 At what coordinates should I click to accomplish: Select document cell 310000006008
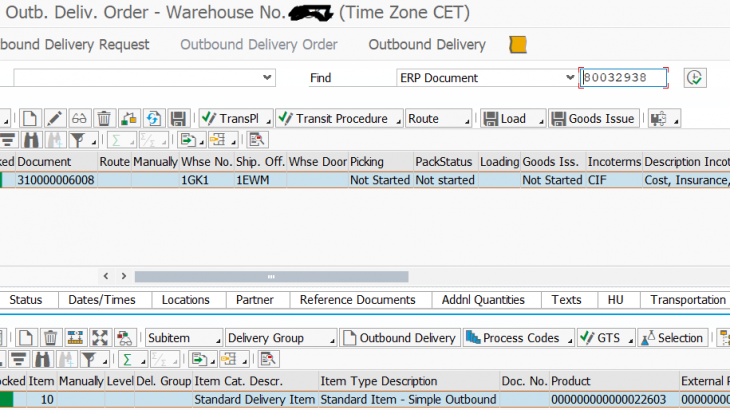pos(56,180)
